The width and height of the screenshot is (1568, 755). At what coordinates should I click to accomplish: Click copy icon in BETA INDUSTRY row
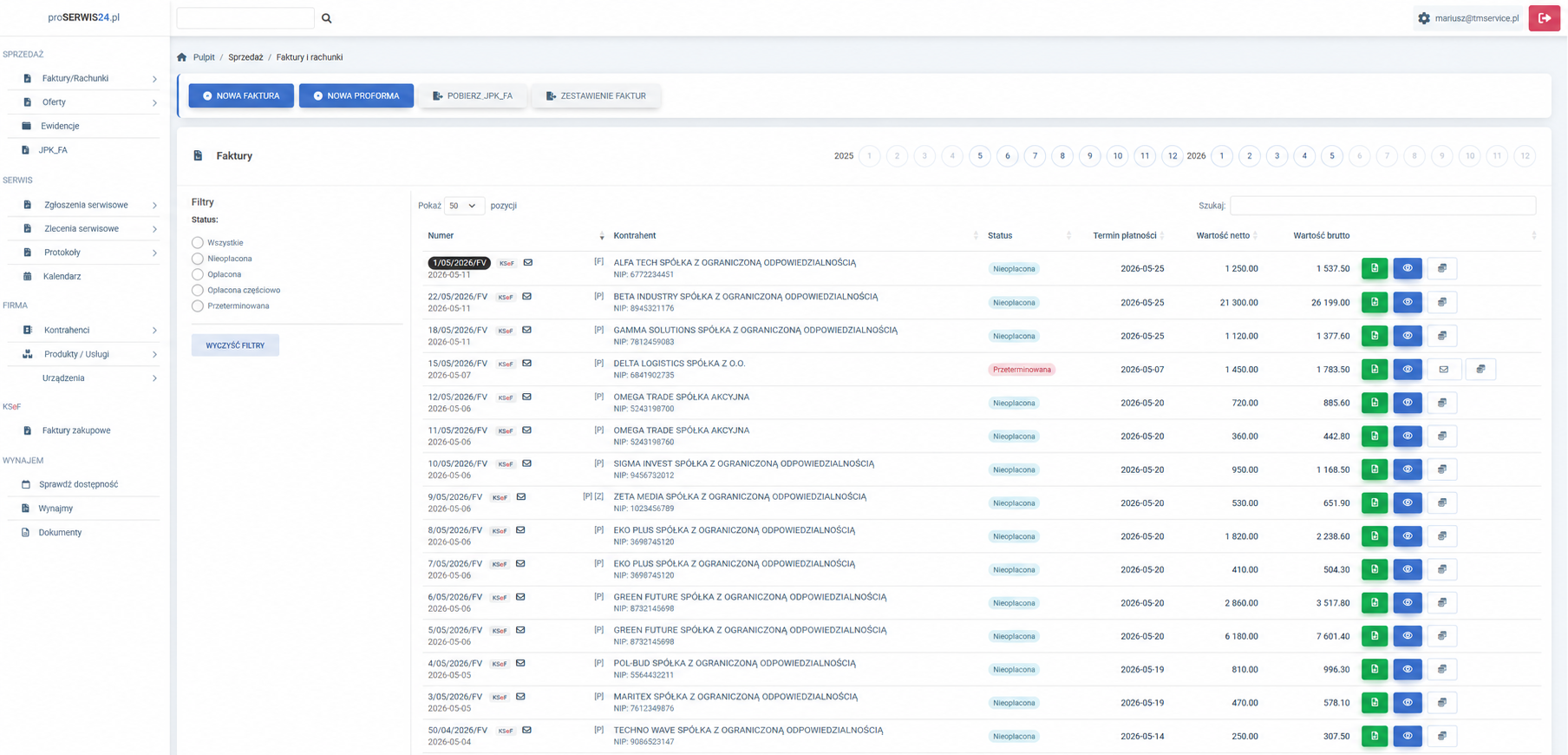pos(1442,302)
